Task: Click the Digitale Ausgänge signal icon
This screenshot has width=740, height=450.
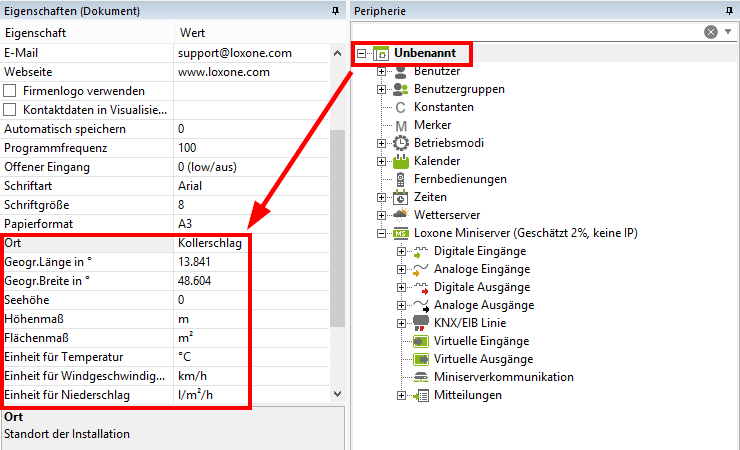Action: pyautogui.click(x=420, y=288)
